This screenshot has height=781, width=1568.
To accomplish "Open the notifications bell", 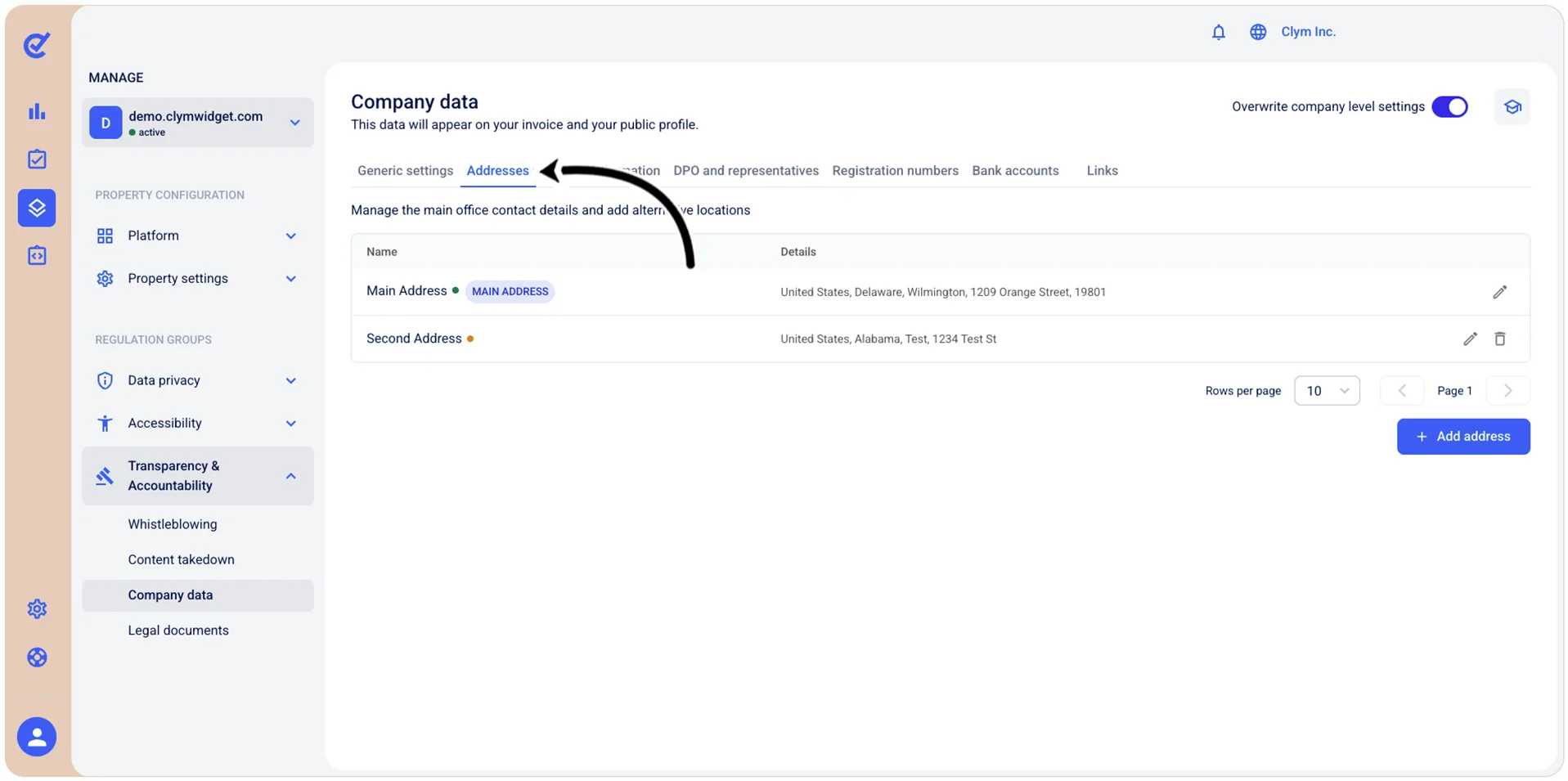I will point(1218,32).
